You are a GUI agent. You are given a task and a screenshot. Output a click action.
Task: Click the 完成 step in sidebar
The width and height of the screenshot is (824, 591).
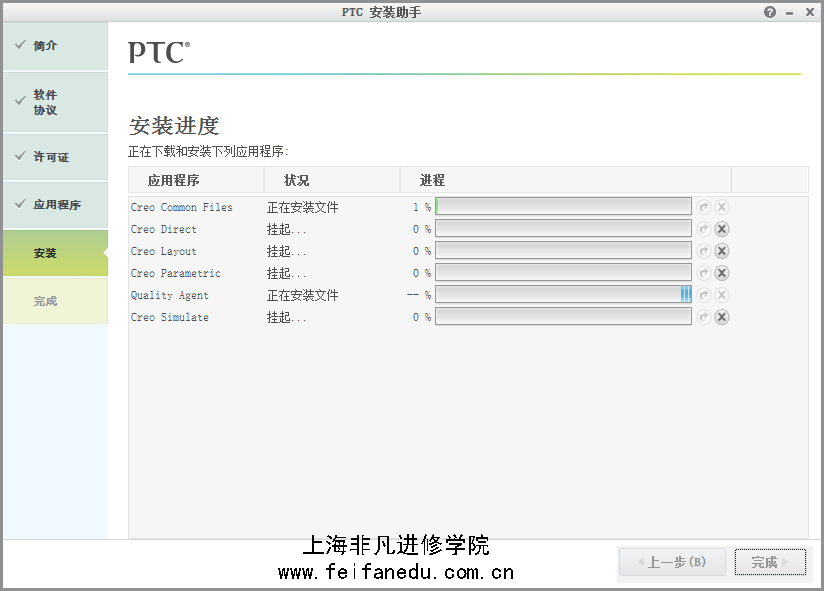[x=55, y=301]
